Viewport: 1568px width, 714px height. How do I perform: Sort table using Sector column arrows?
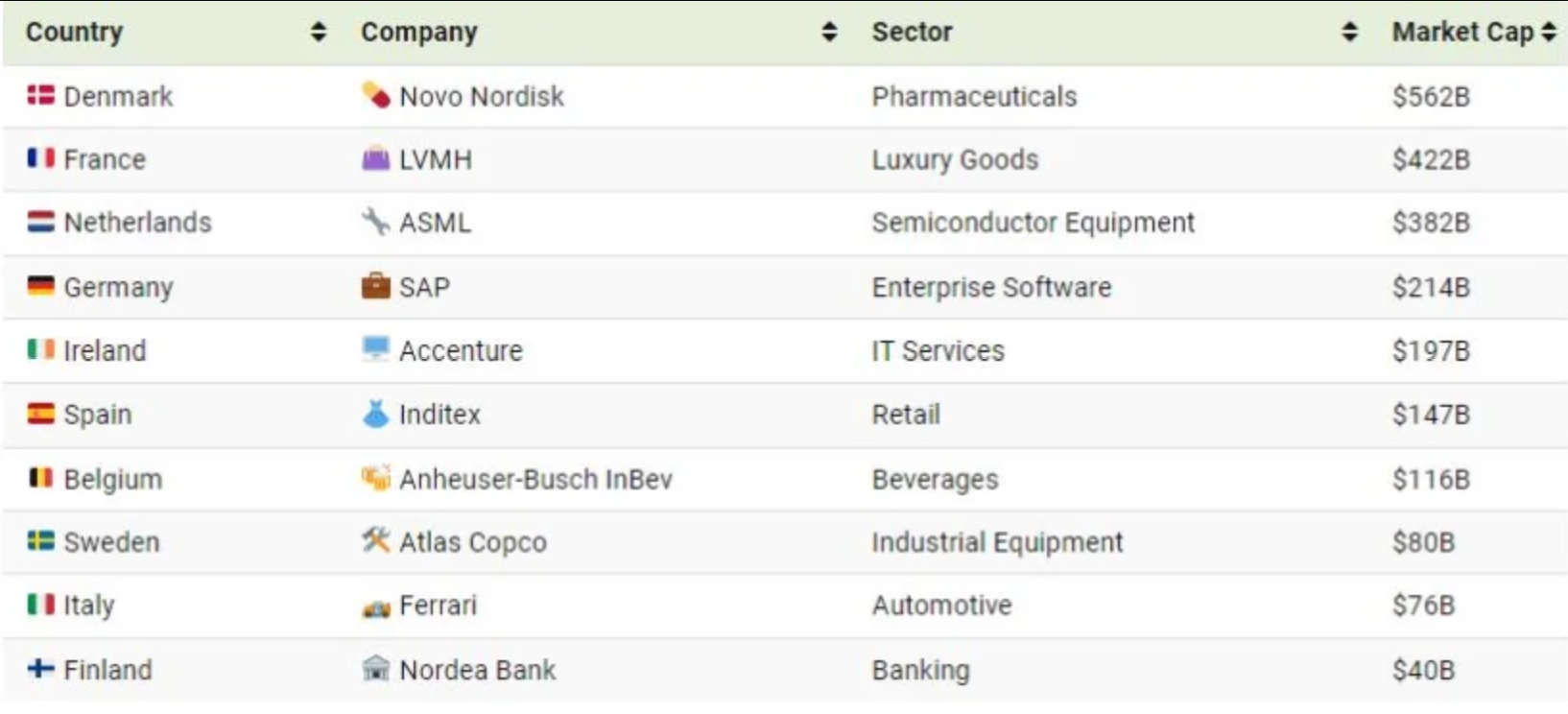point(1349,33)
